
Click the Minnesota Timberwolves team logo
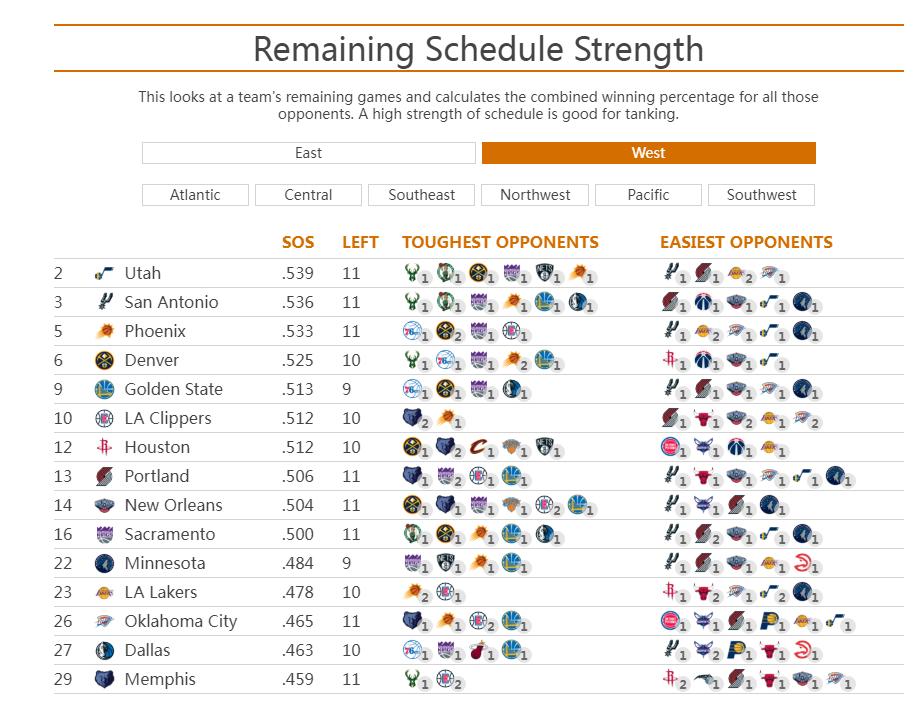[104, 563]
